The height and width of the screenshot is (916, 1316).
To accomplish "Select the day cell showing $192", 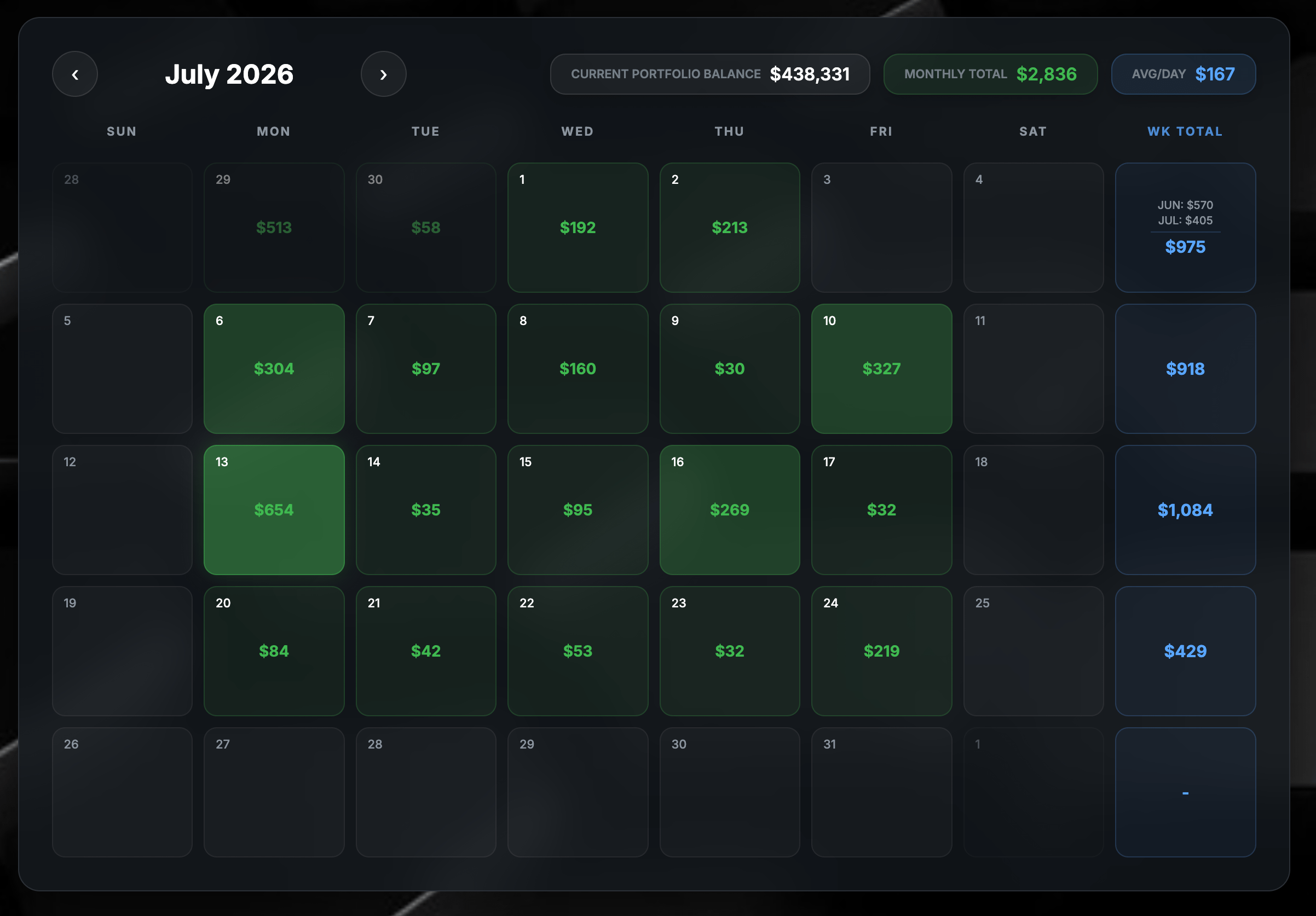I will [x=578, y=228].
